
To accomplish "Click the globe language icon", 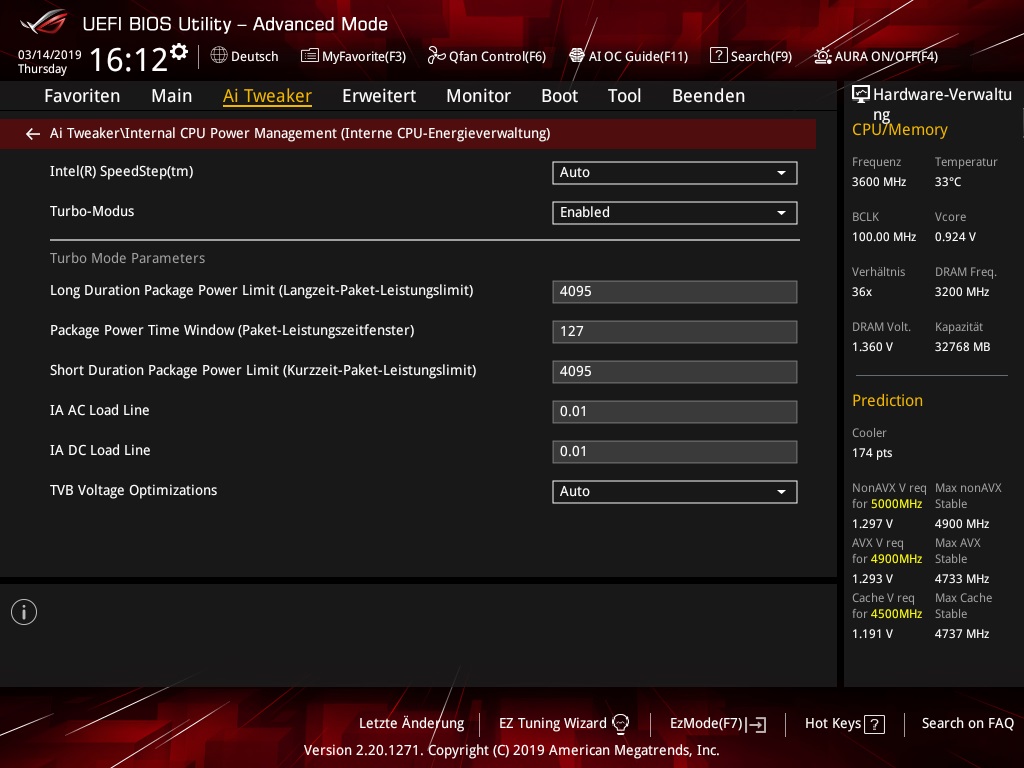I will [219, 56].
